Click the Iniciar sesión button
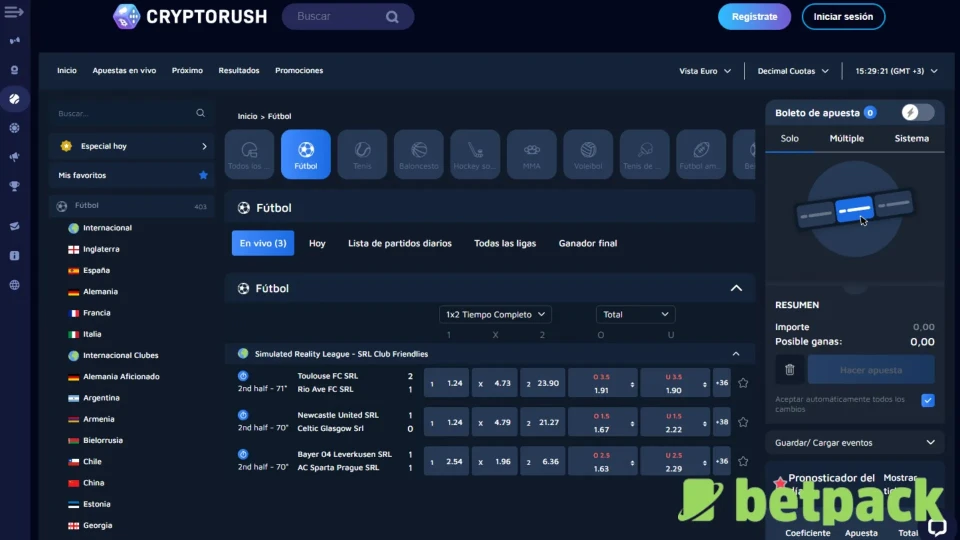Screen dimensions: 960x540 tap(843, 17)
